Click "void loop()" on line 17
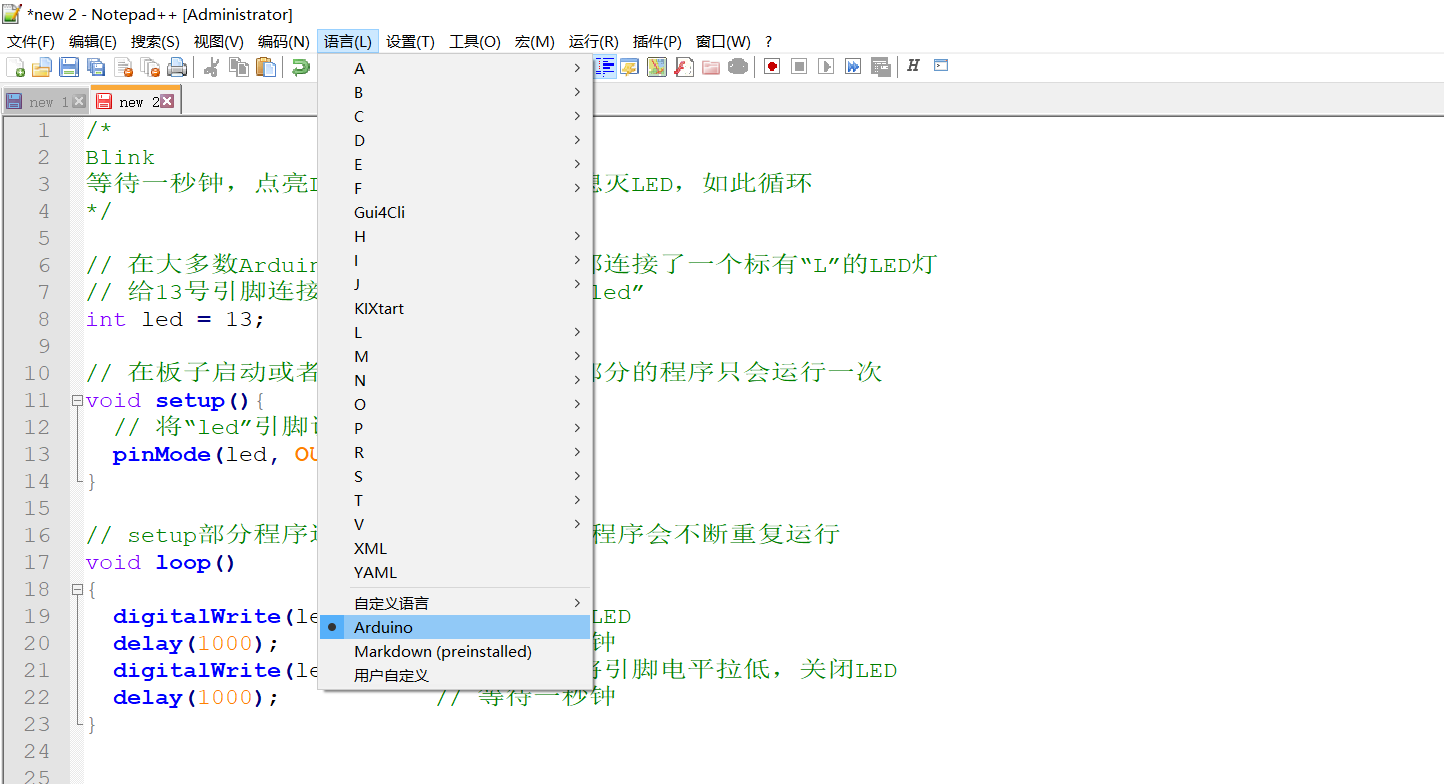The image size is (1444, 784). (x=161, y=562)
